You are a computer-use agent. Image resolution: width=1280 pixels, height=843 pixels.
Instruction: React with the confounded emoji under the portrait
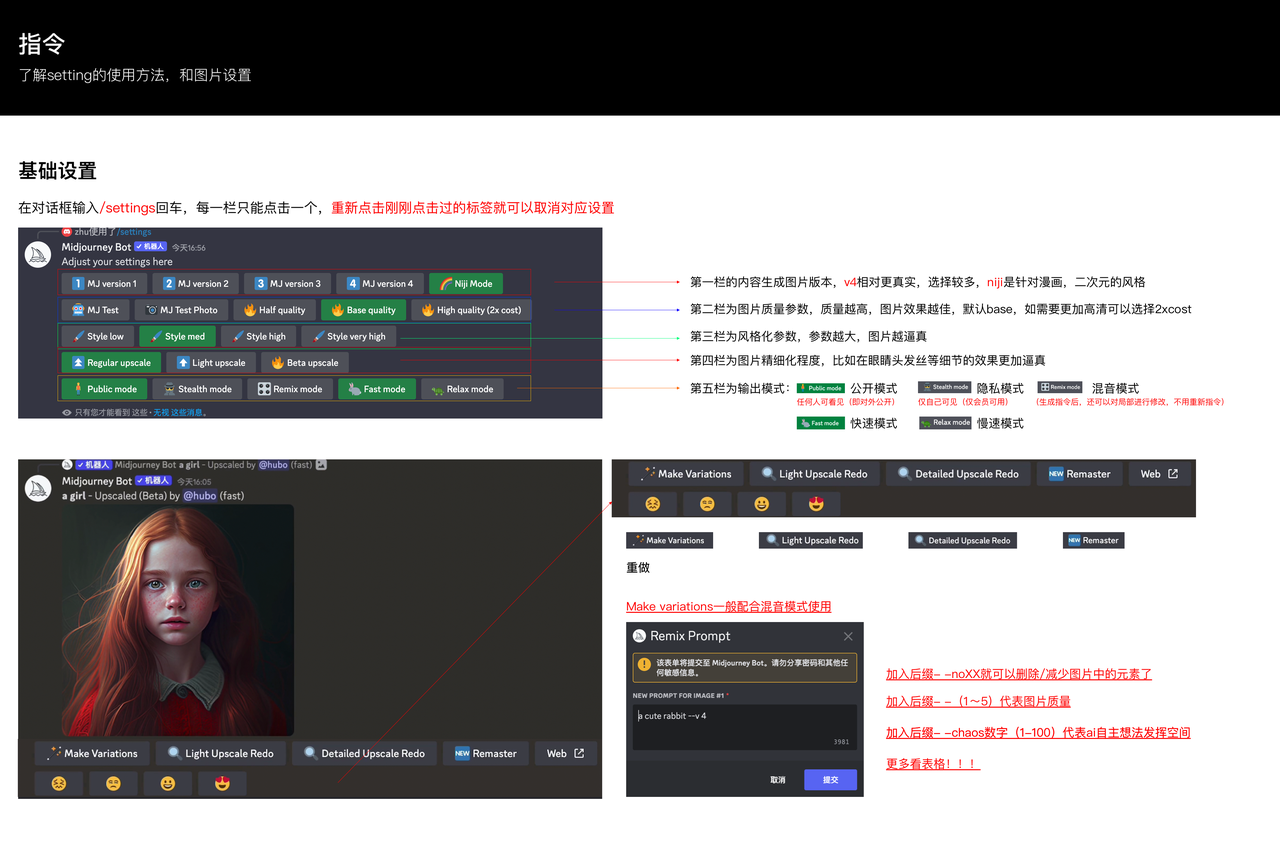pyautogui.click(x=58, y=783)
